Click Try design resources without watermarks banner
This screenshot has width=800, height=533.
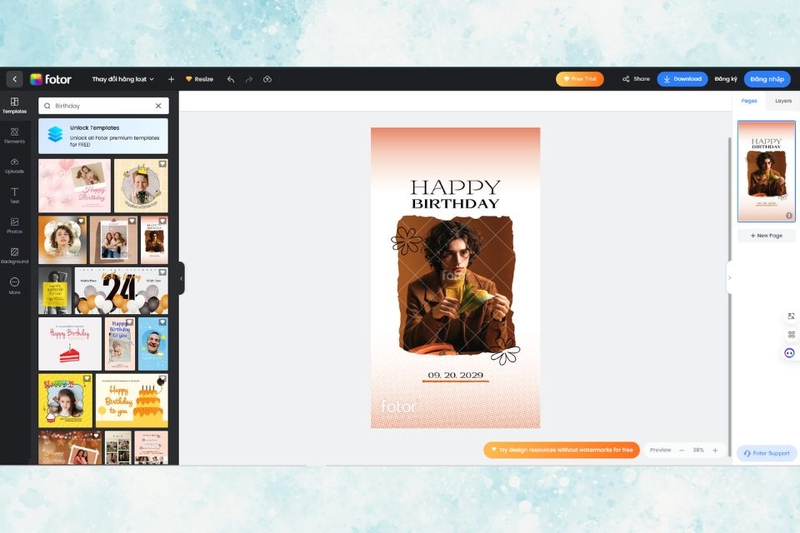561,450
